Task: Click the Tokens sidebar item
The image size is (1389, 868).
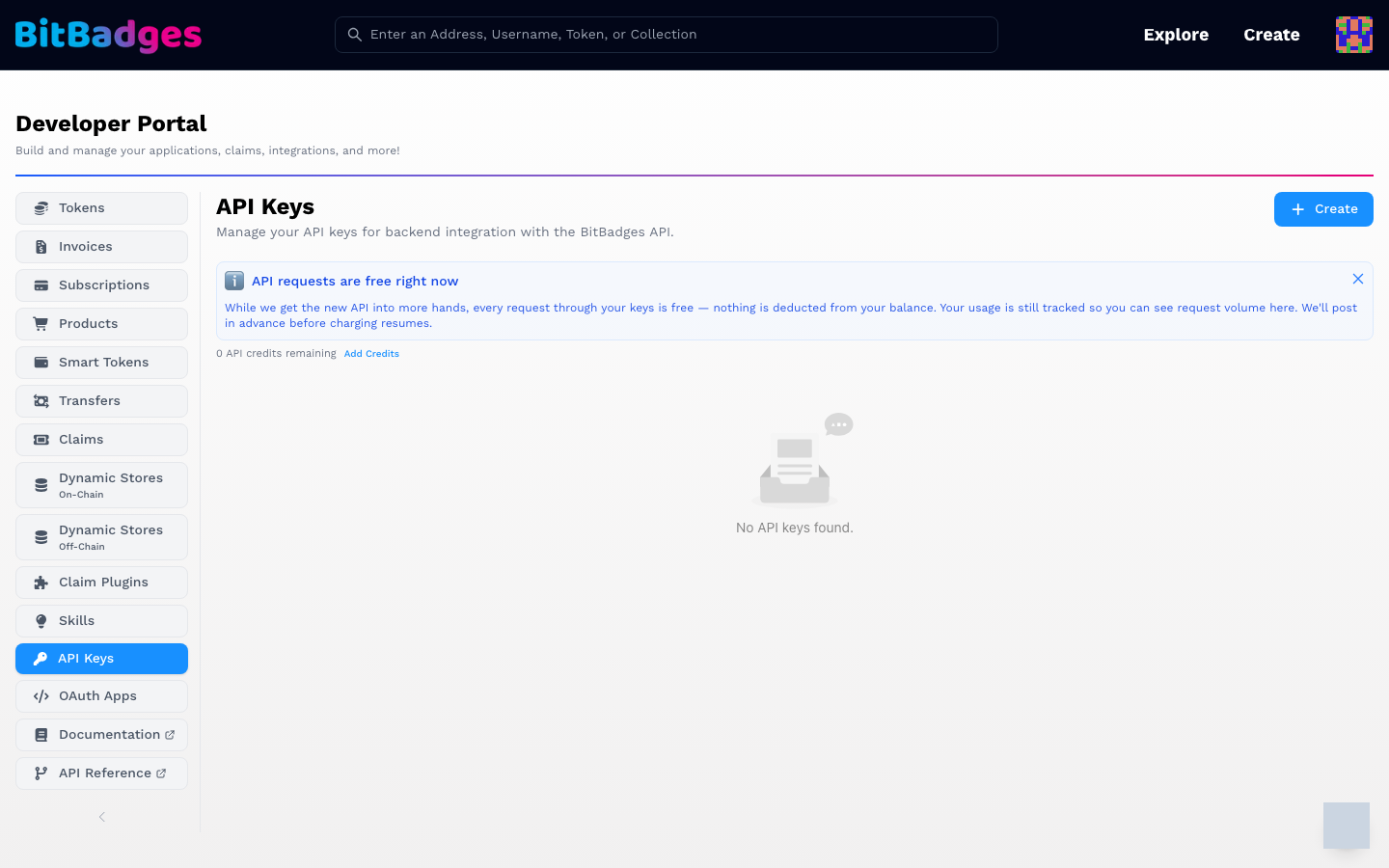Action: pos(101,208)
